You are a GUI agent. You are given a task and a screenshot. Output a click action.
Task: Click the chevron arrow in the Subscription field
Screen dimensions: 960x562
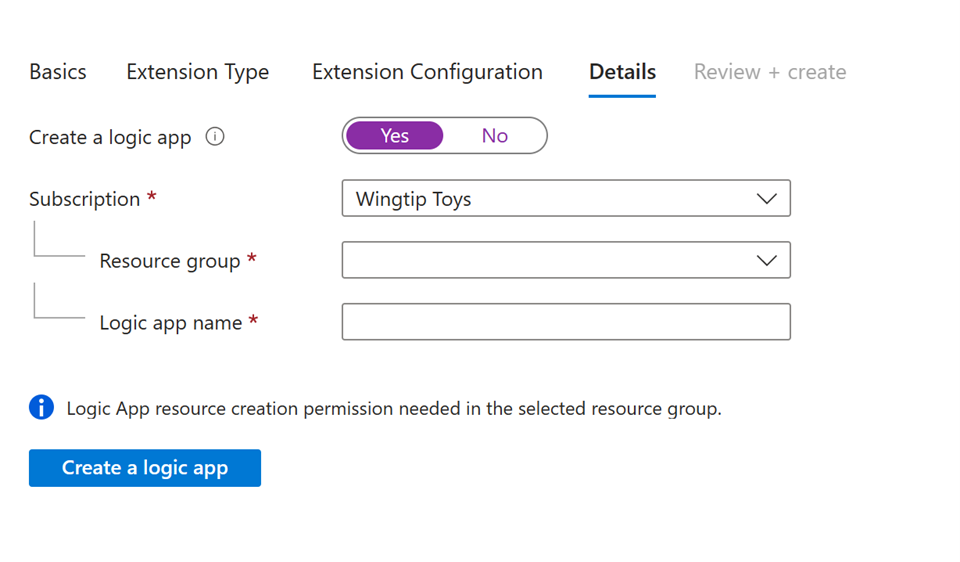[x=766, y=199]
